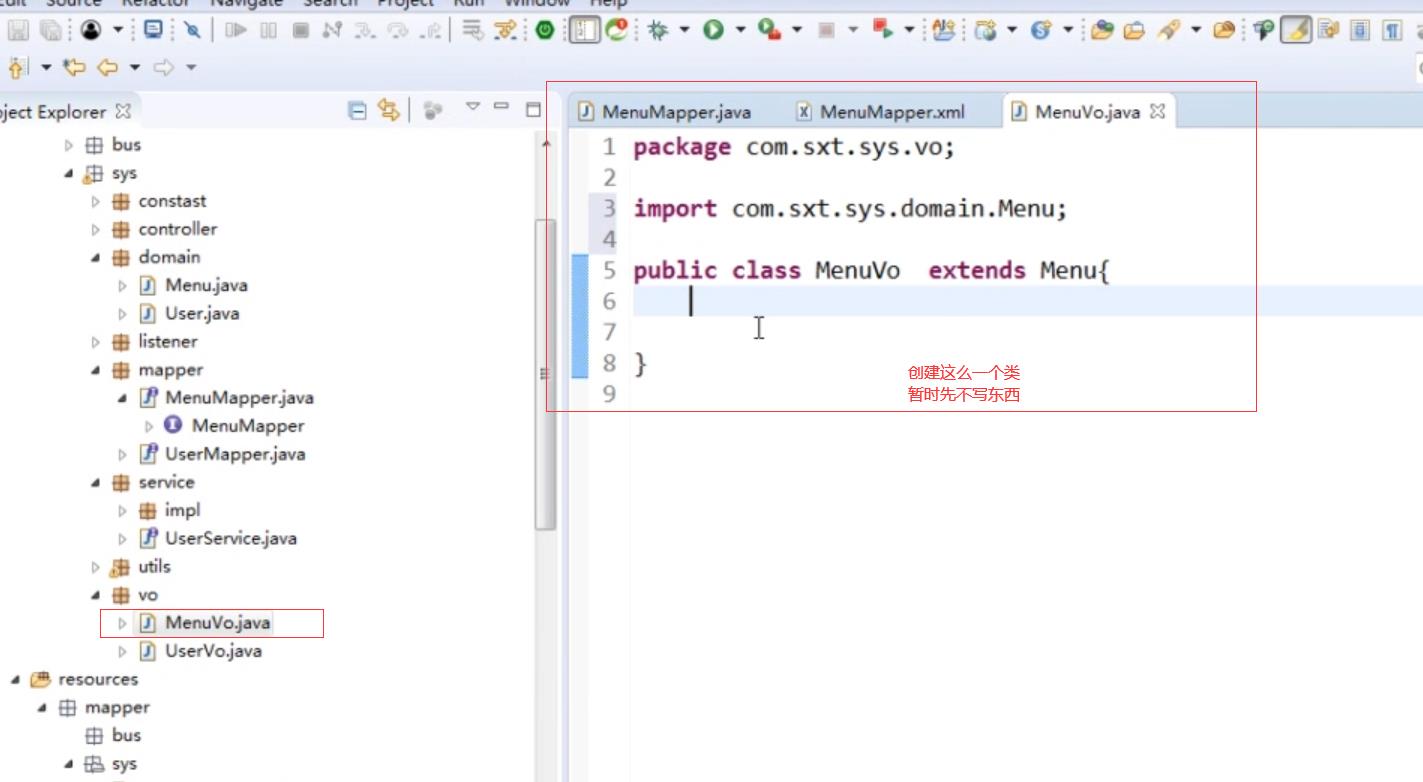Viewport: 1423px width, 782px height.
Task: Click the user profile toolbar icon
Action: [91, 31]
